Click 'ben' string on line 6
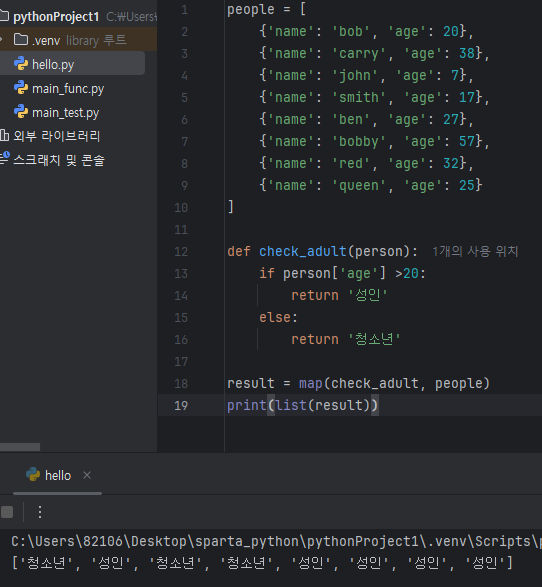Viewport: 542px width, 587px height. click(351, 119)
